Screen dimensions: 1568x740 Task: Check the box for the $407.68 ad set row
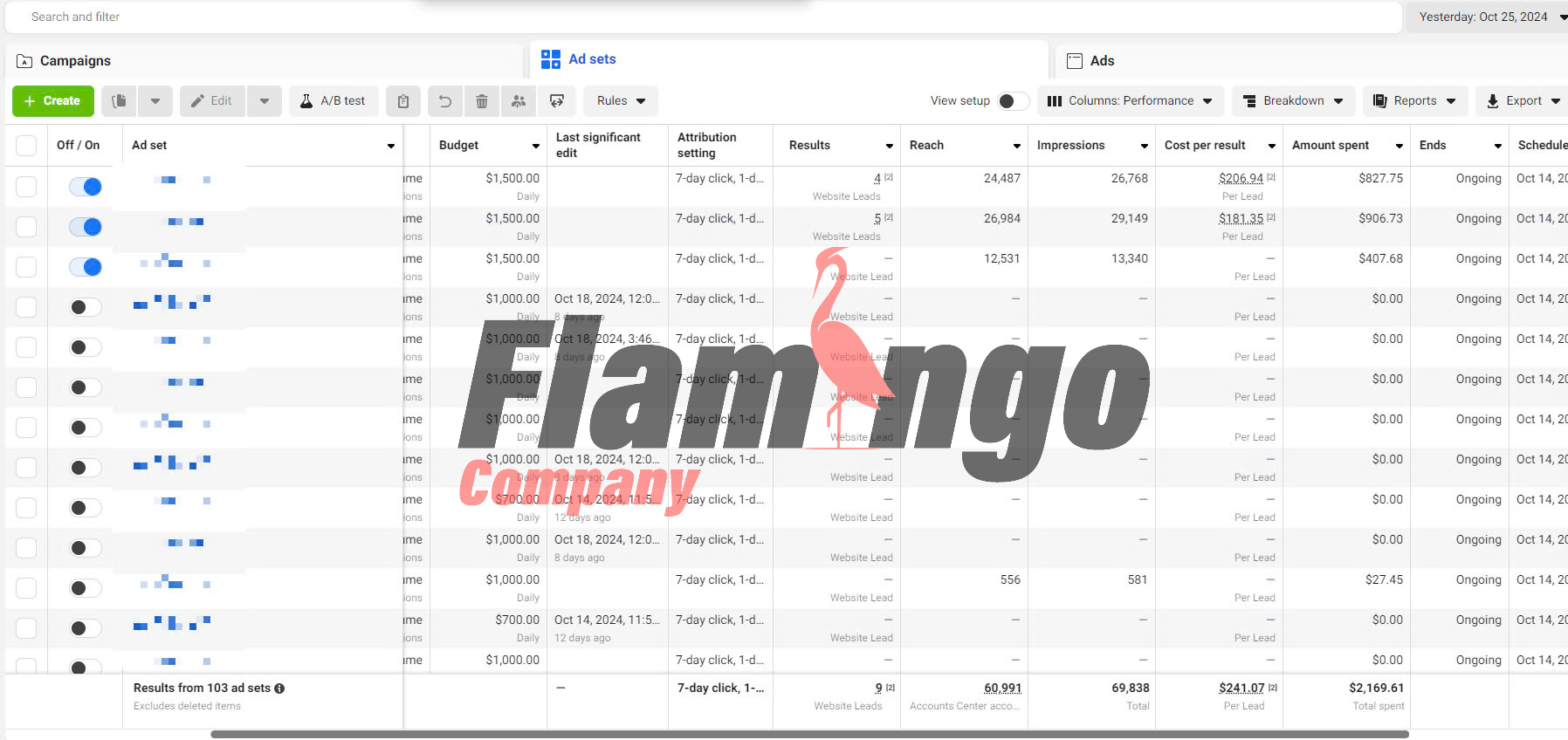coord(26,267)
